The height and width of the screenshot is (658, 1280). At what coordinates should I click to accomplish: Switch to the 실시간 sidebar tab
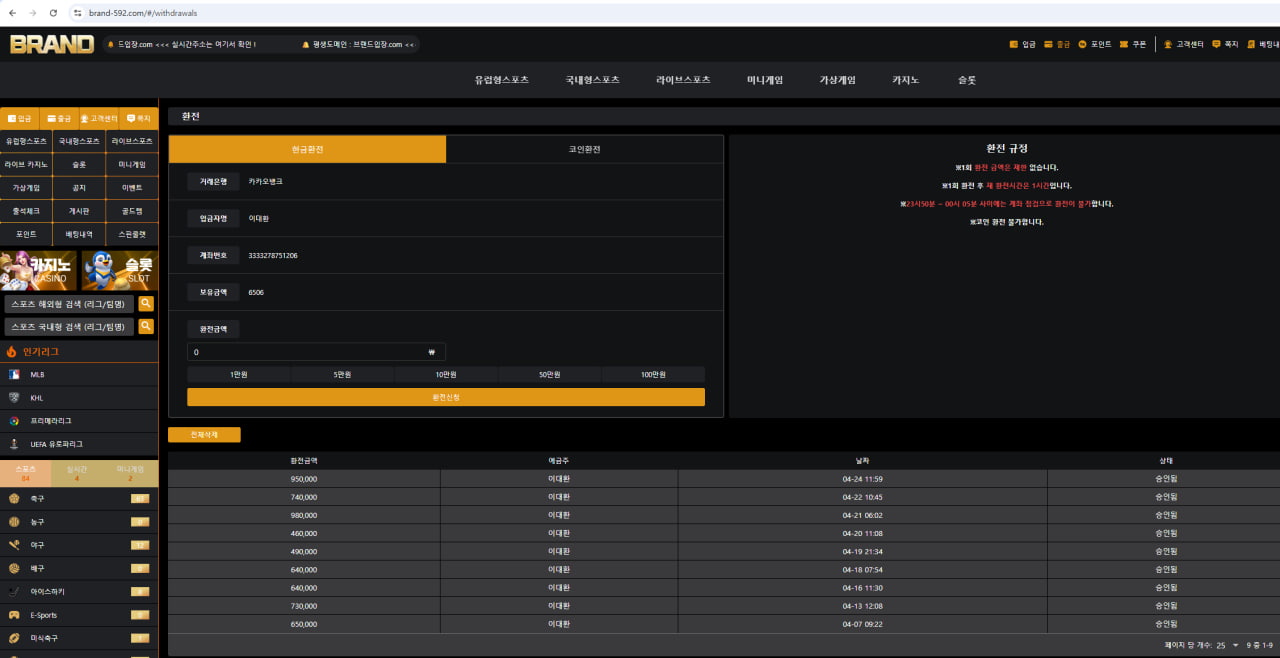click(x=77, y=473)
